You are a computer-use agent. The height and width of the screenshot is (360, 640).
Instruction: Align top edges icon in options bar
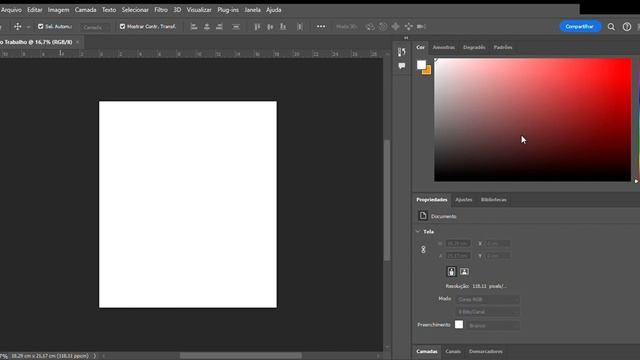tap(257, 27)
